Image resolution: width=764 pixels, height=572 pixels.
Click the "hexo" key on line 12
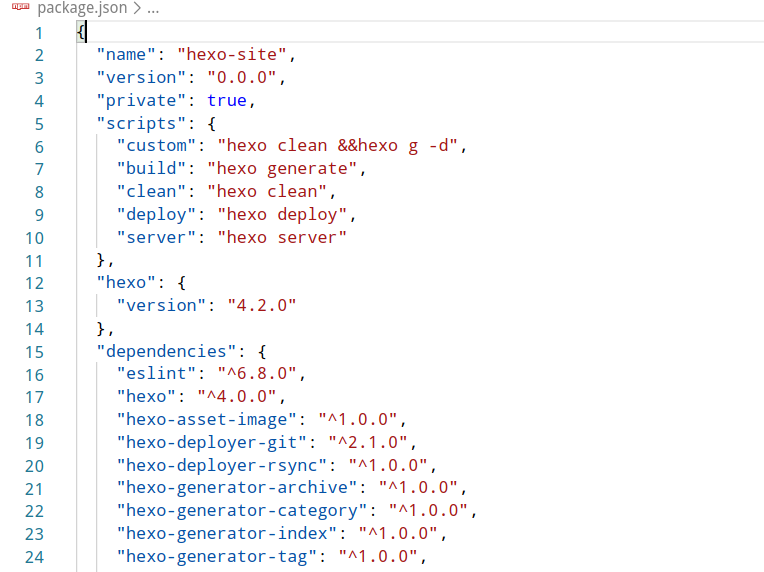coord(126,283)
